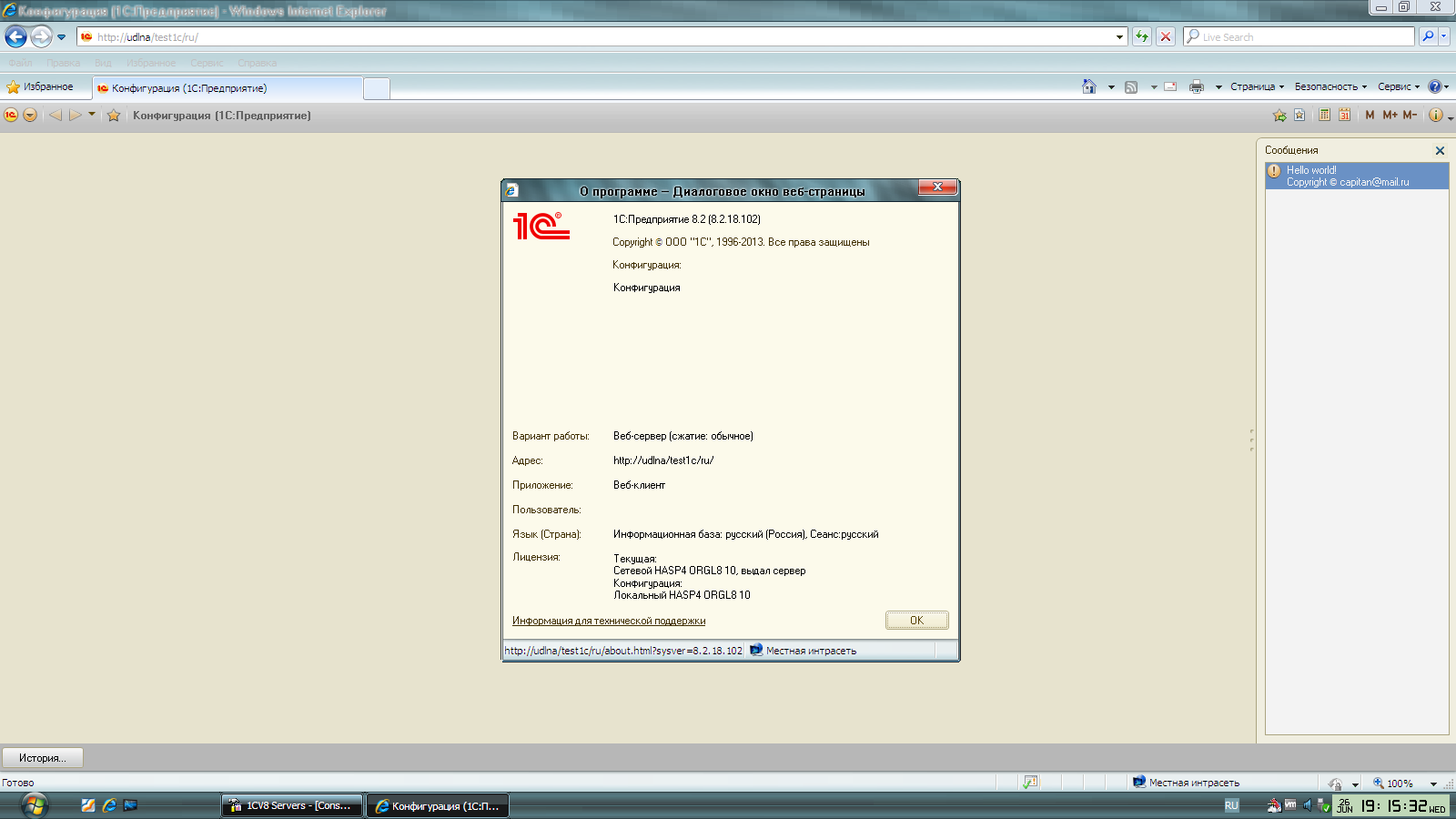The height and width of the screenshot is (819, 1456).
Task: Expand the 1C navigation history dropdown arrow
Action: (x=91, y=115)
